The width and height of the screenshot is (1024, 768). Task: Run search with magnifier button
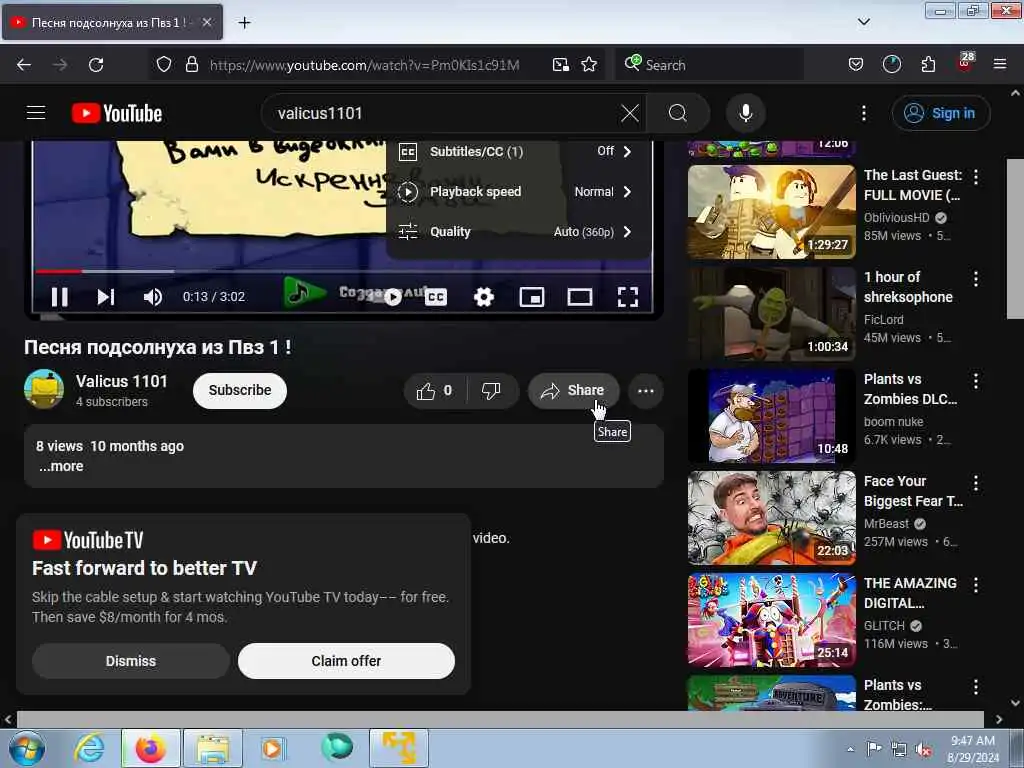(x=678, y=113)
